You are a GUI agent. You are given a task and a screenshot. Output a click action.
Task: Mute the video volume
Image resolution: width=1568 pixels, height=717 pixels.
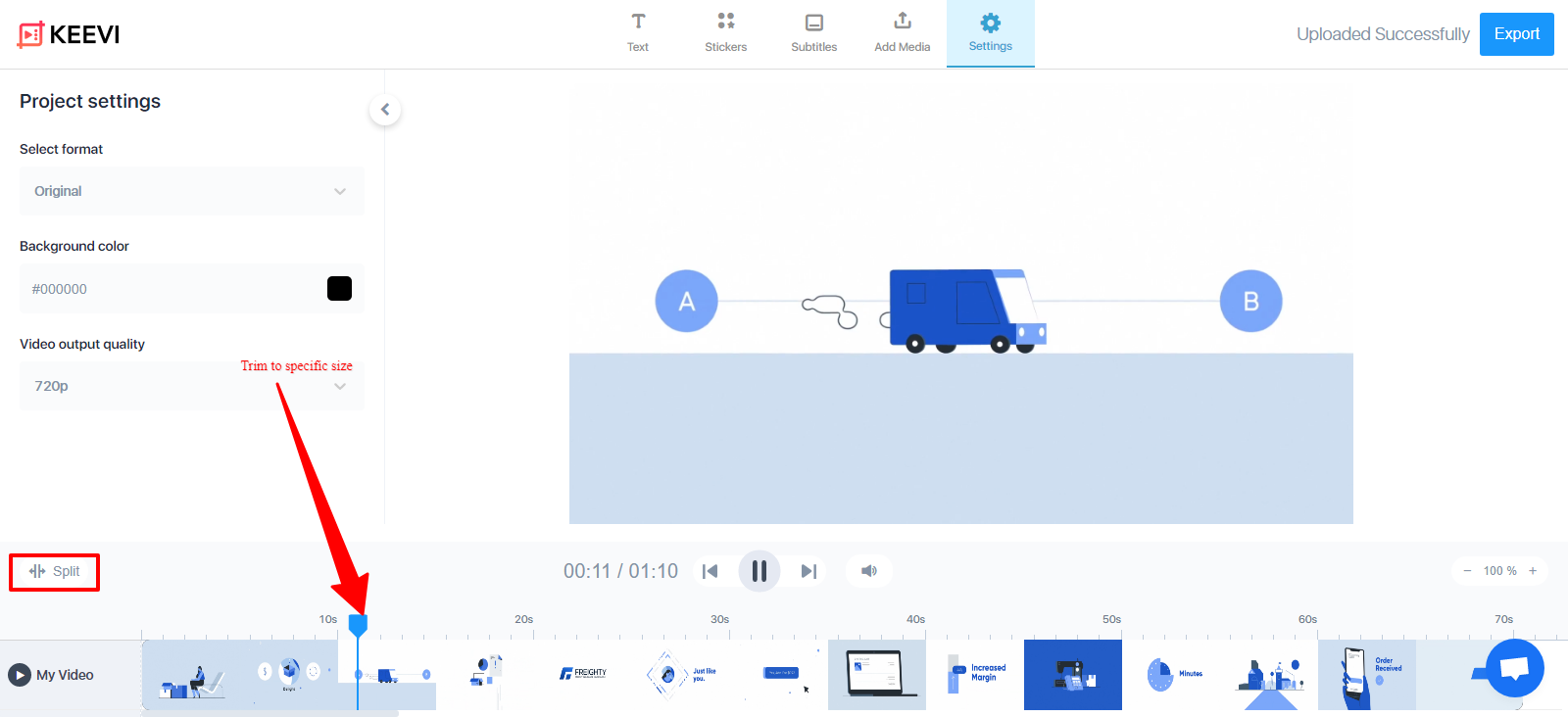pyautogui.click(x=869, y=571)
